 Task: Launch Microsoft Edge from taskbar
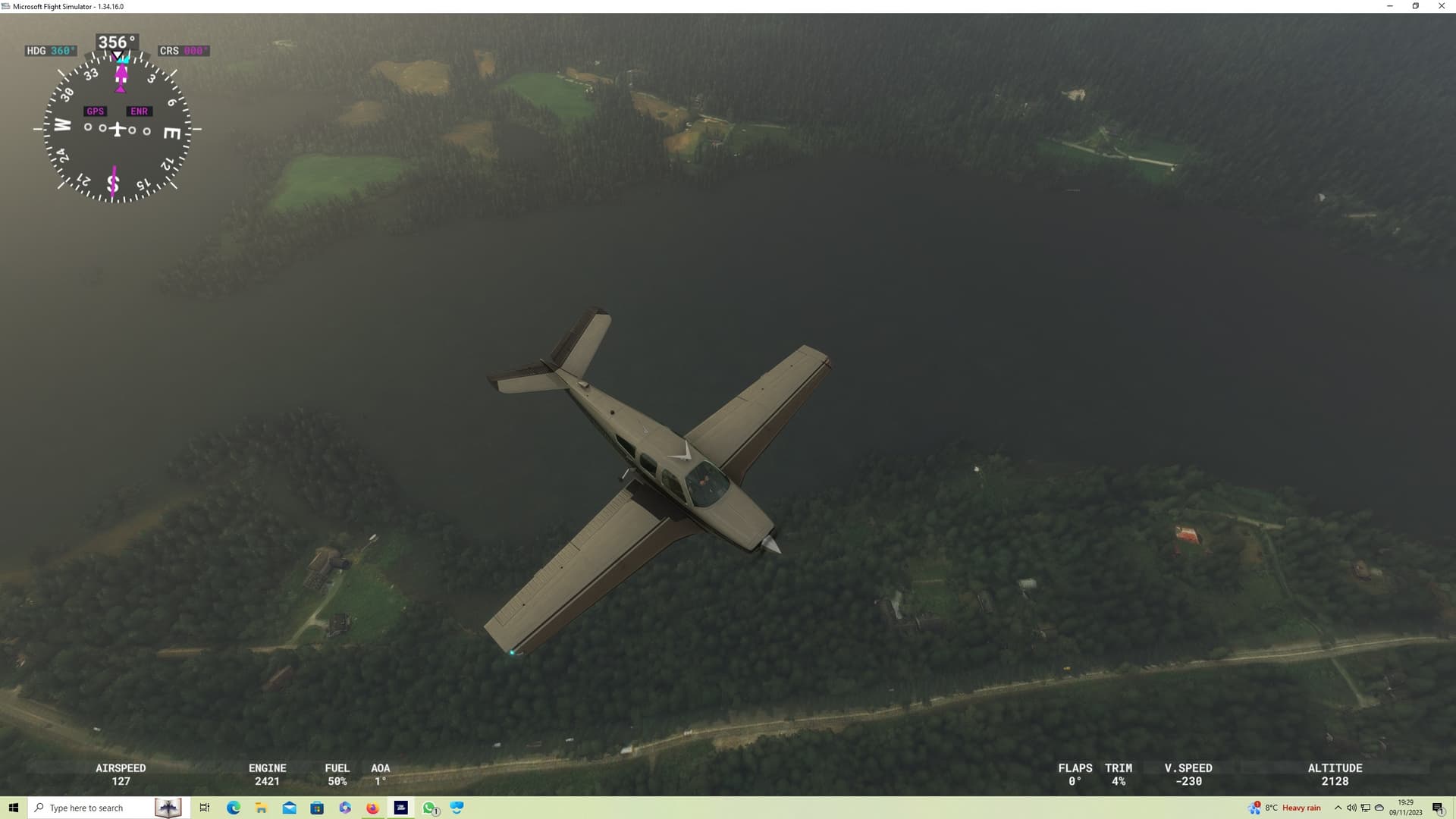coord(233,808)
